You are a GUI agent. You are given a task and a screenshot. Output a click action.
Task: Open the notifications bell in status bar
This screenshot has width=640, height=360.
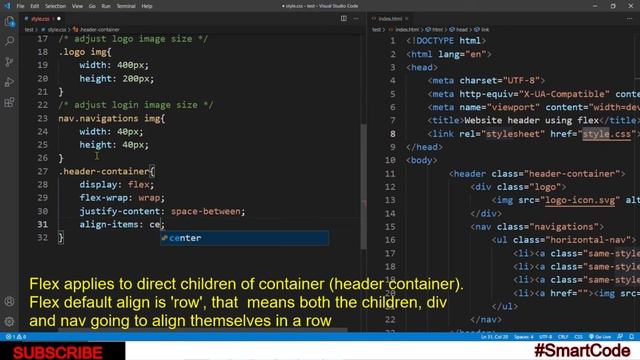click(x=631, y=337)
